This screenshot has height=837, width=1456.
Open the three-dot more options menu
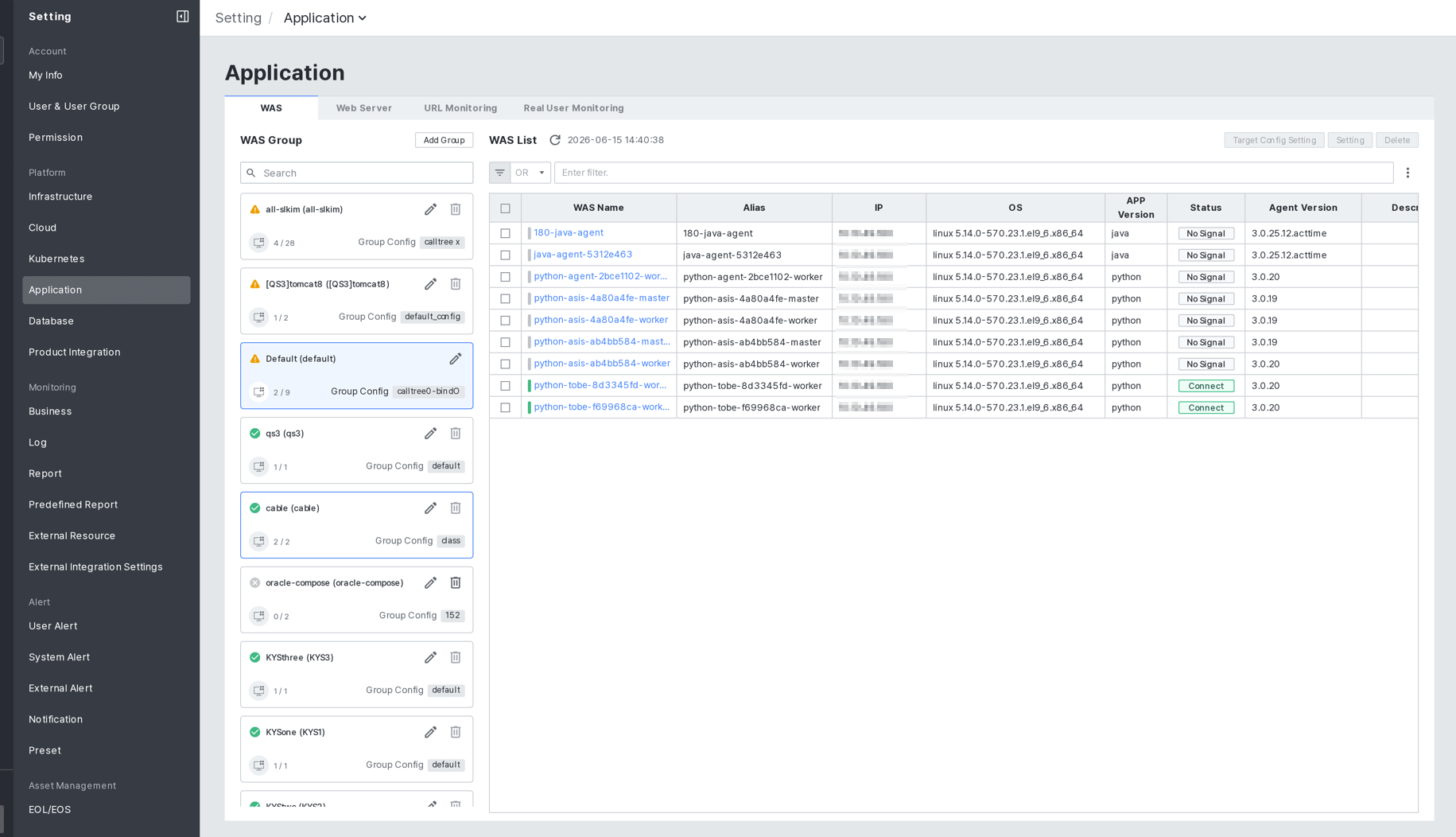1407,173
